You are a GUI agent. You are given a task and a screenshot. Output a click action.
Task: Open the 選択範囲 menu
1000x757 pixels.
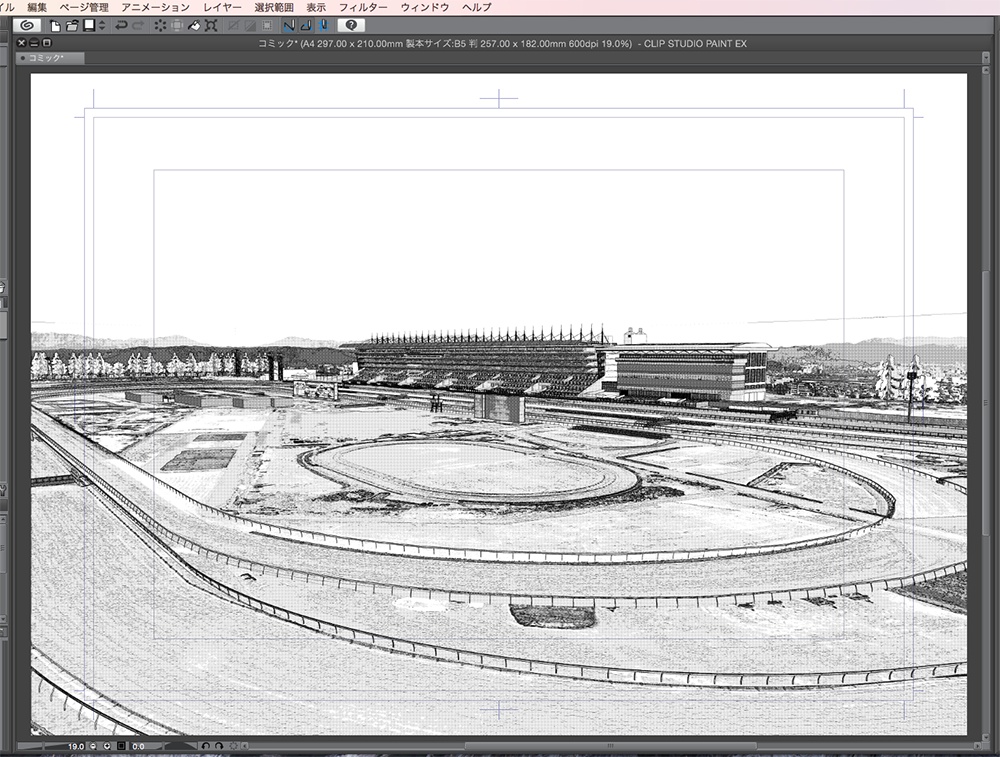point(274,7)
